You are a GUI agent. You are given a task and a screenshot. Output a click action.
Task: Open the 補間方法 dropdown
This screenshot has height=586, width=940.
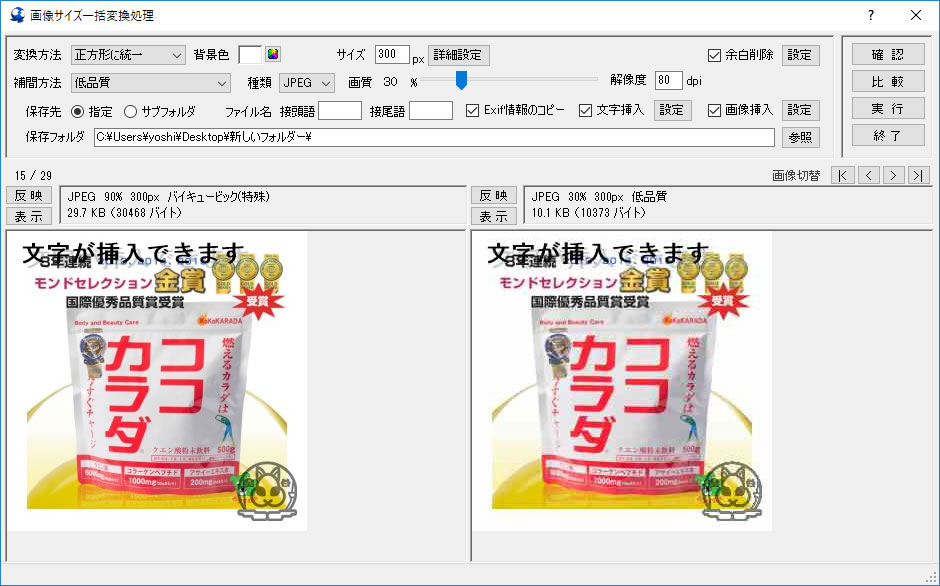(x=150, y=83)
